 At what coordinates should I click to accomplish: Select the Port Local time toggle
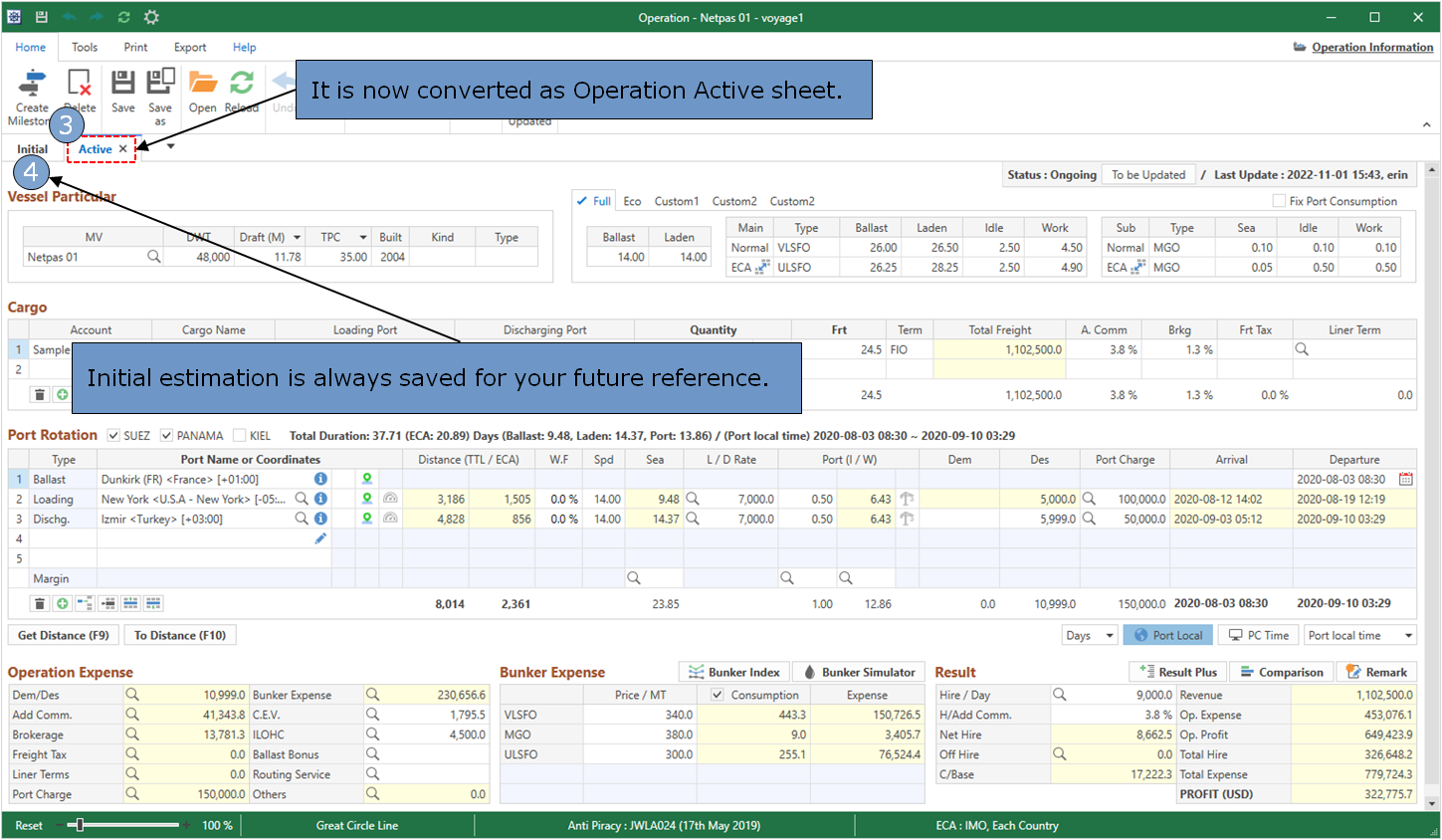point(1169,635)
